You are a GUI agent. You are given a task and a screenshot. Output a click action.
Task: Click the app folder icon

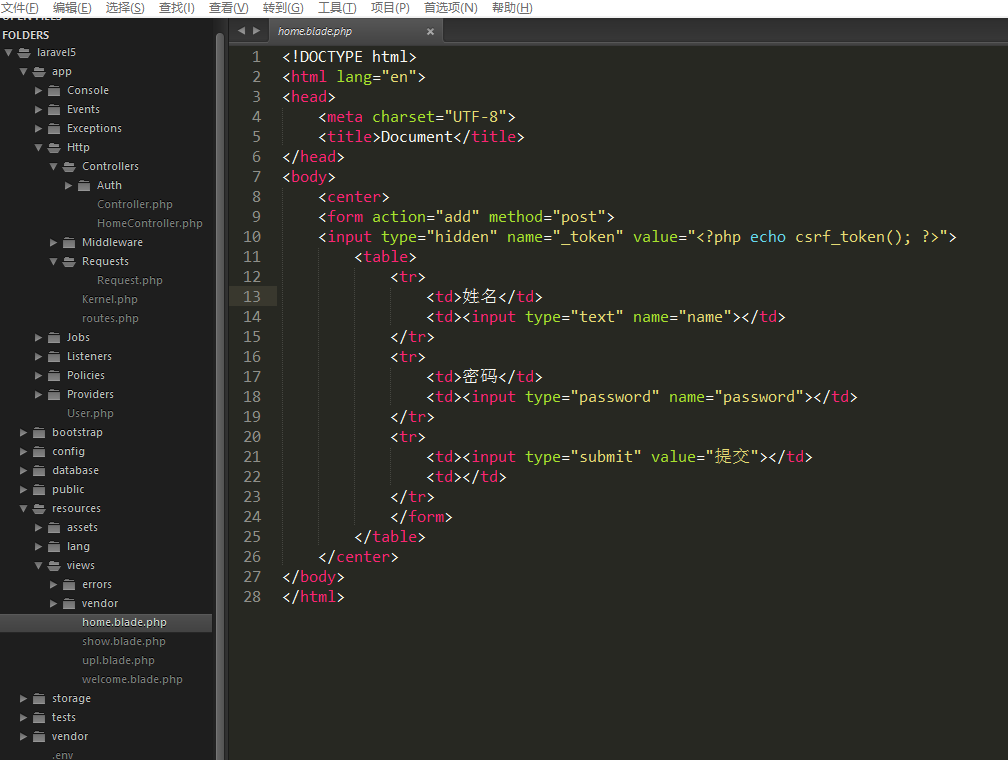pos(39,71)
